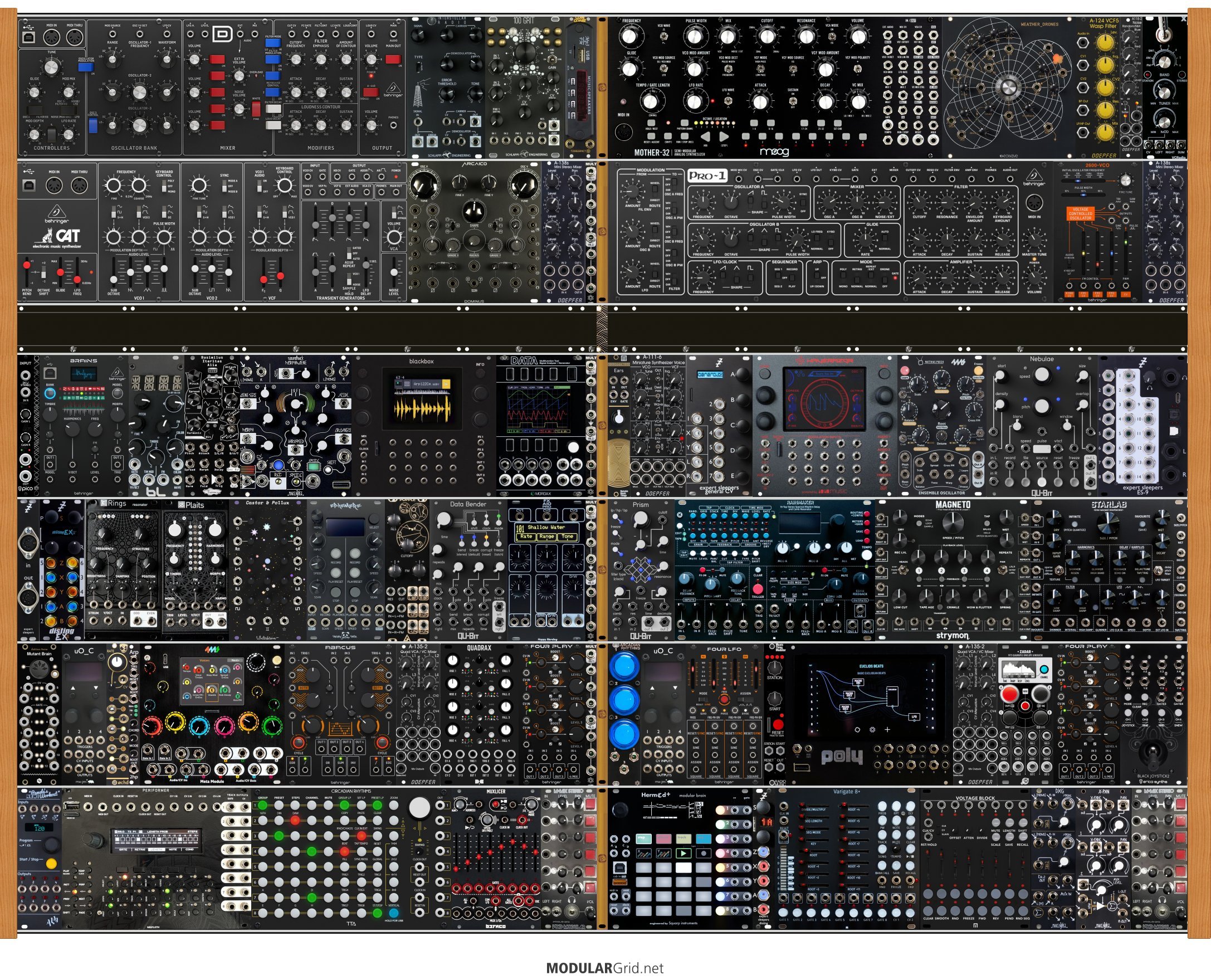1211x980 pixels.
Task: Click the left arrow button on the Mother-32 sequencer
Action: 705,136
